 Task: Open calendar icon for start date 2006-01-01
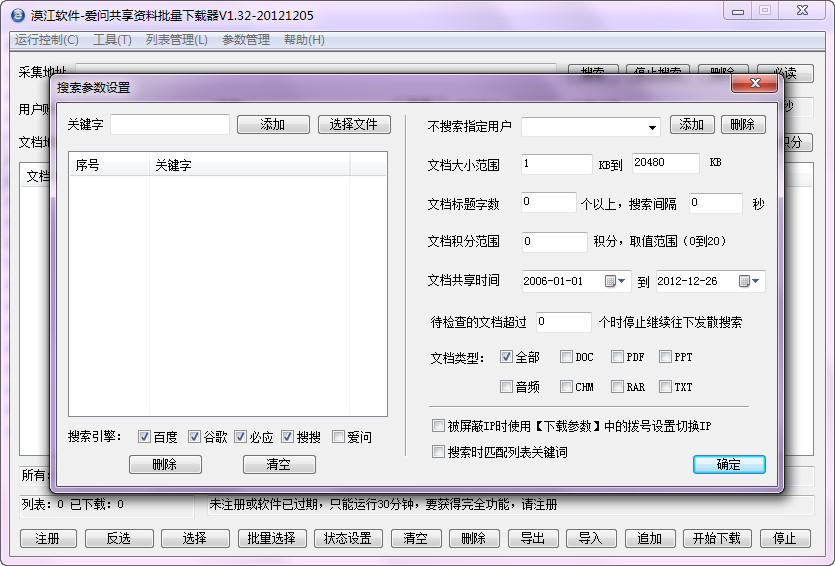pos(610,281)
